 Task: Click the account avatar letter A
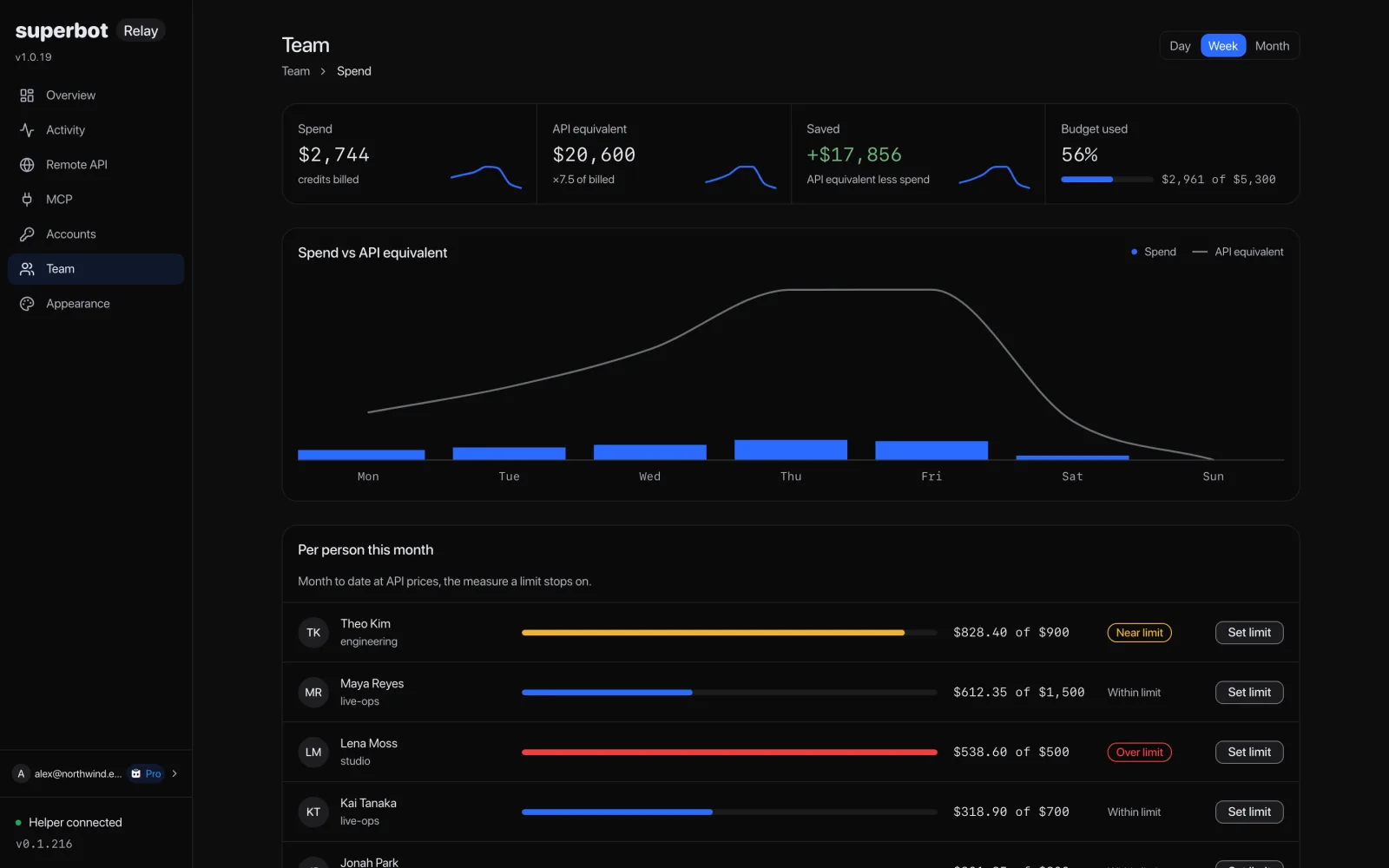point(21,773)
